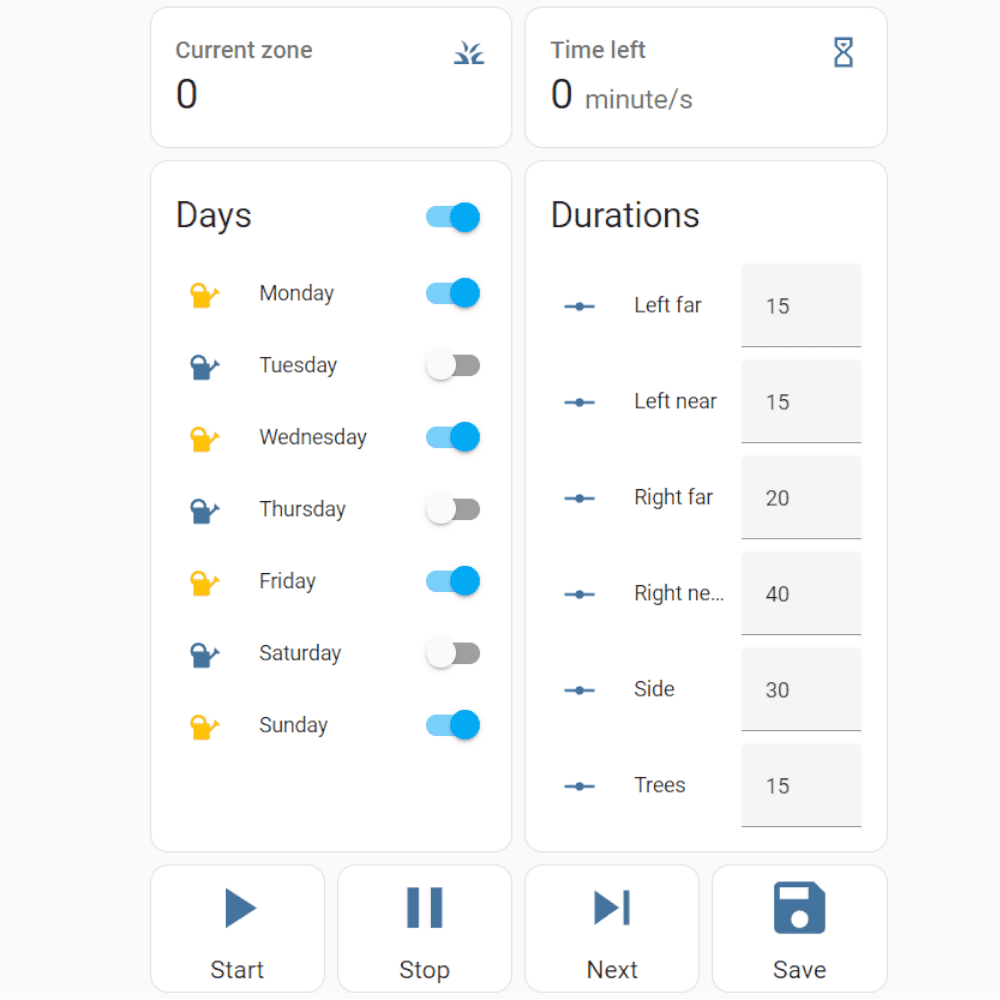This screenshot has width=1000, height=1000.
Task: Click the slider icon beside Left far
Action: tap(580, 306)
